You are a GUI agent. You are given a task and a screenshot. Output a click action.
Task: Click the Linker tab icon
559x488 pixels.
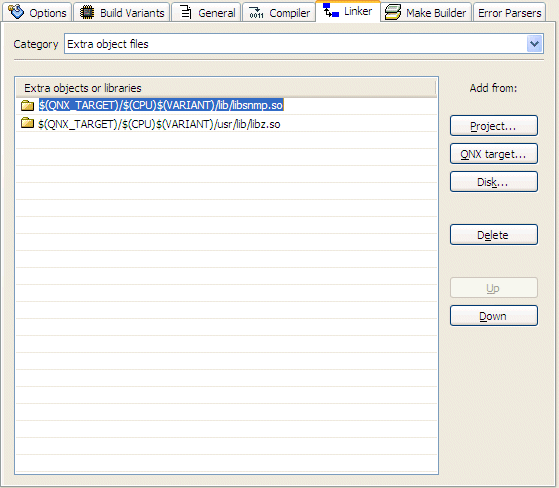coord(331,11)
